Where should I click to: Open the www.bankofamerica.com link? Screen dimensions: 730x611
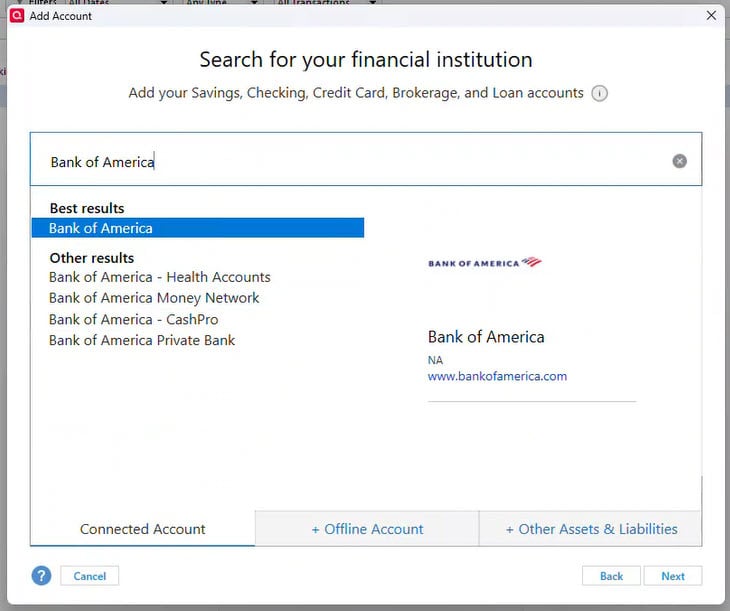coord(497,376)
